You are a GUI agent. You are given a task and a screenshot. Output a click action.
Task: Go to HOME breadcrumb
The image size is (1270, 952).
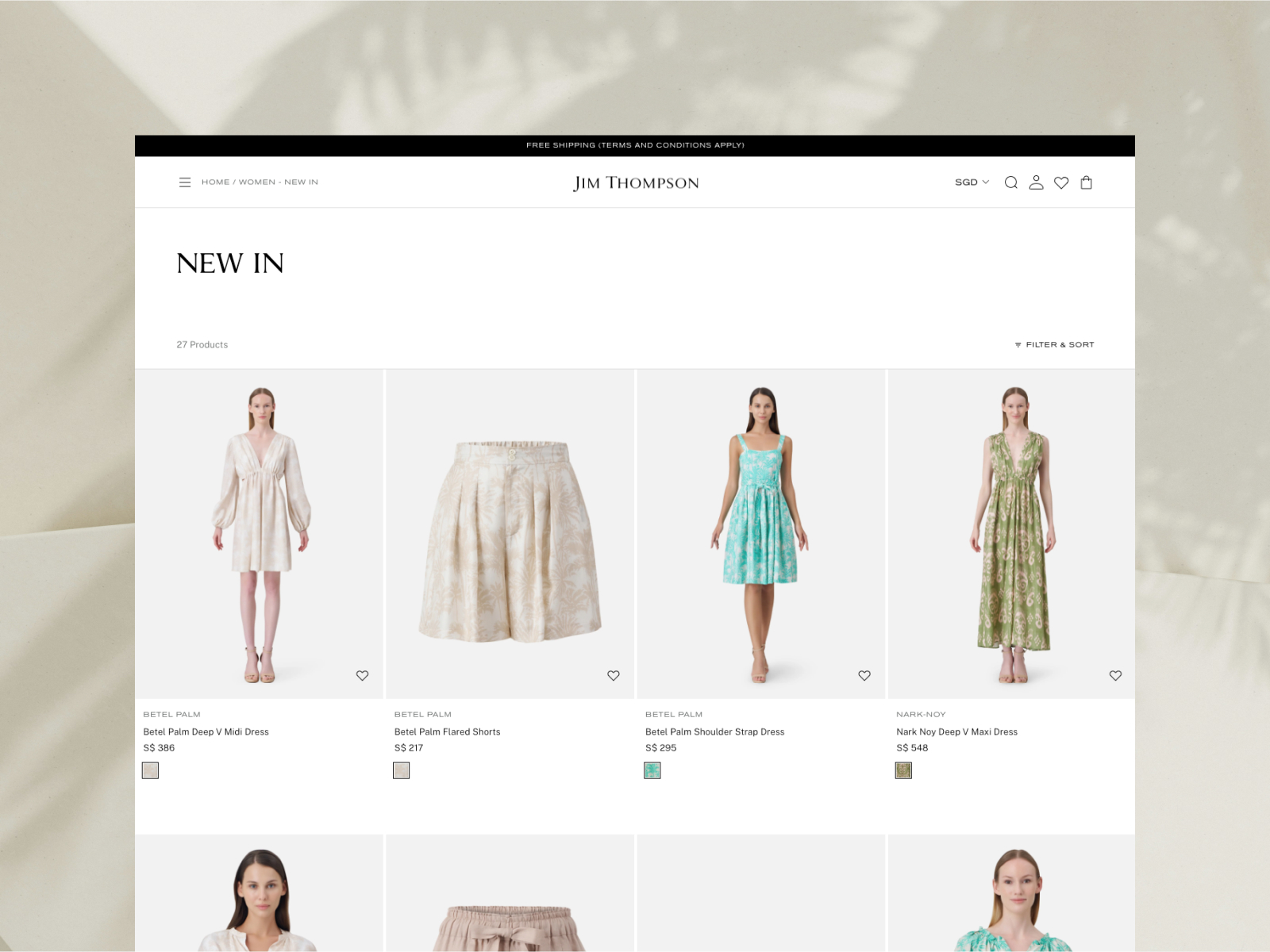[x=215, y=182]
